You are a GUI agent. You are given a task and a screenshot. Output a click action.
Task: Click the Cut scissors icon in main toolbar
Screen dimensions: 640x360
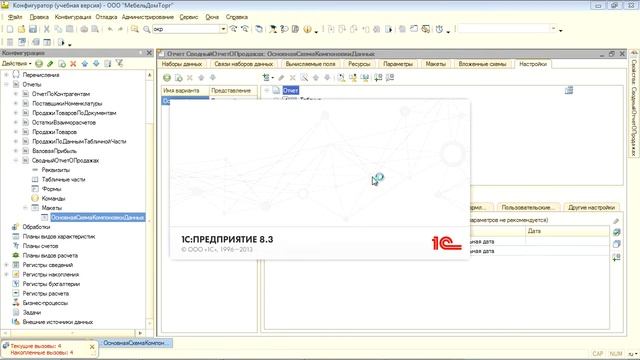click(47, 29)
